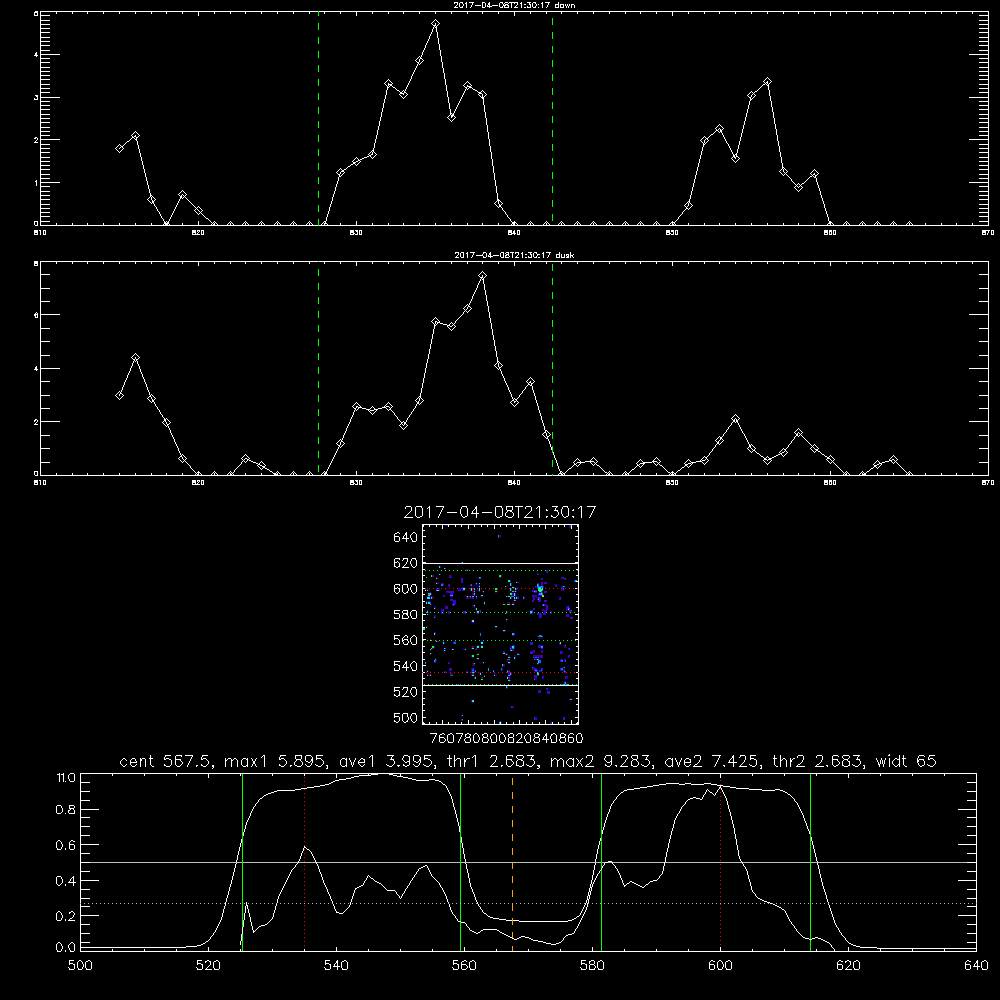The image size is (1000, 1000).
Task: Click heatmap y-axis label 620
Action: (406, 563)
